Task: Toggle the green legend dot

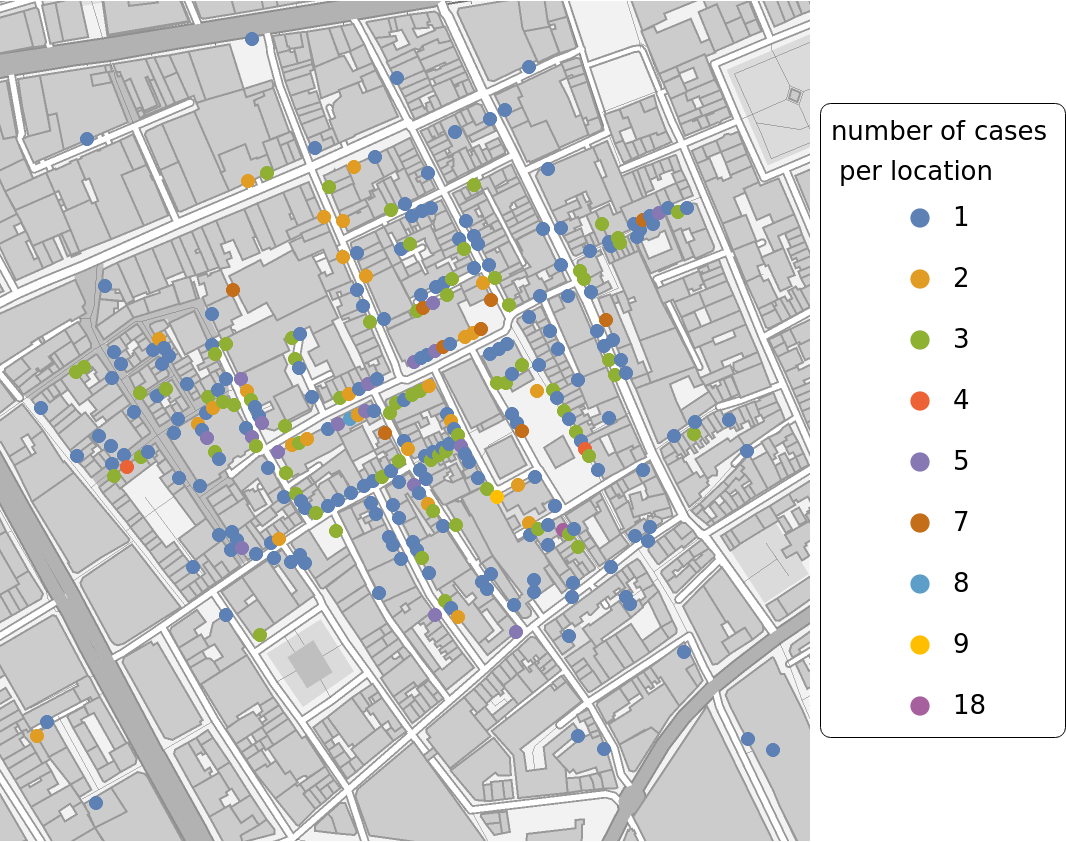Action: pos(920,340)
